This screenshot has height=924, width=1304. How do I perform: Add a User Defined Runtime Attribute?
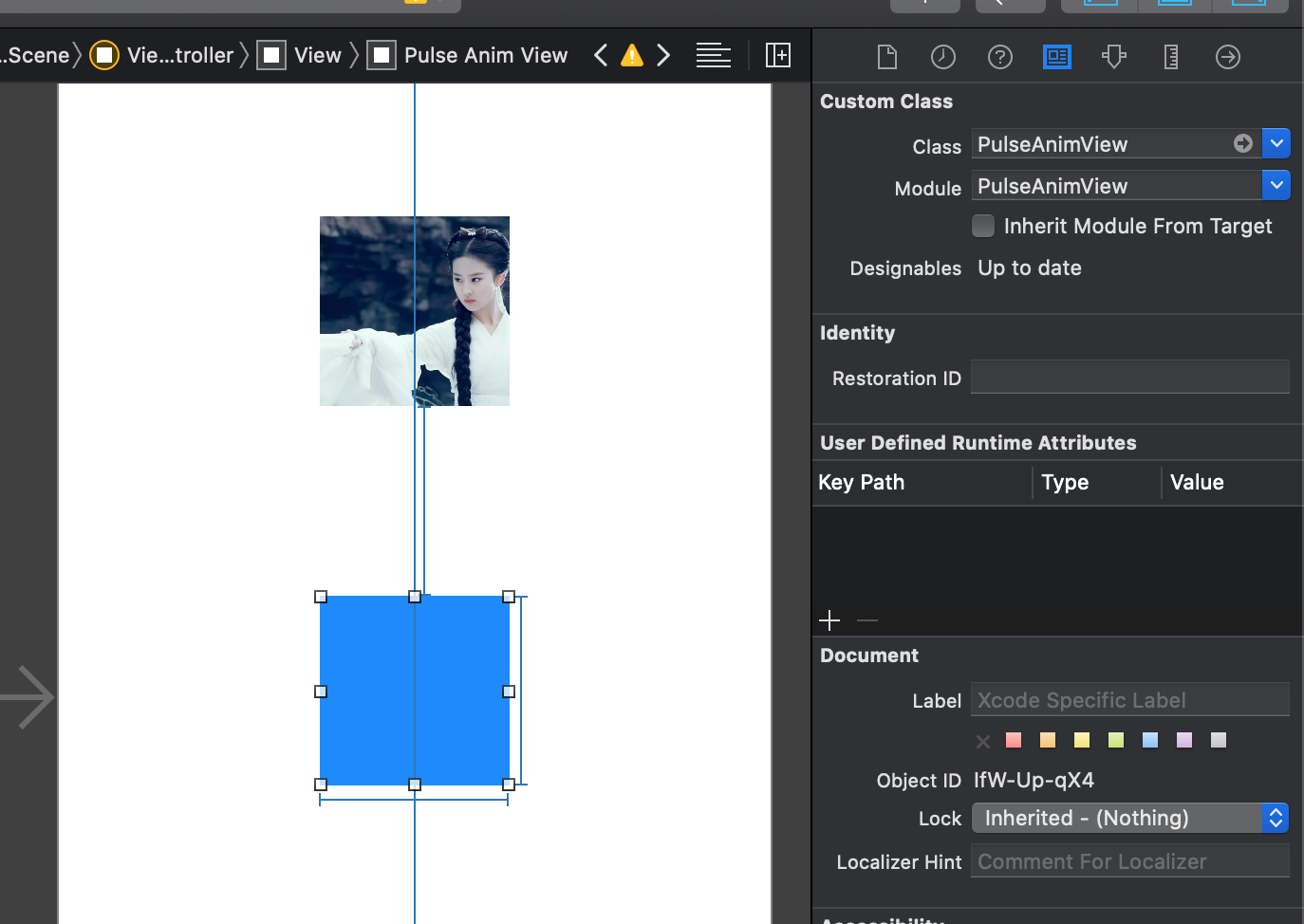(829, 619)
